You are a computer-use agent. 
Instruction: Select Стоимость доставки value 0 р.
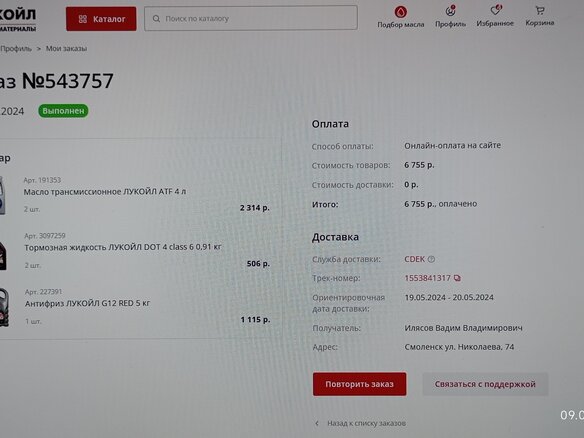click(x=411, y=184)
